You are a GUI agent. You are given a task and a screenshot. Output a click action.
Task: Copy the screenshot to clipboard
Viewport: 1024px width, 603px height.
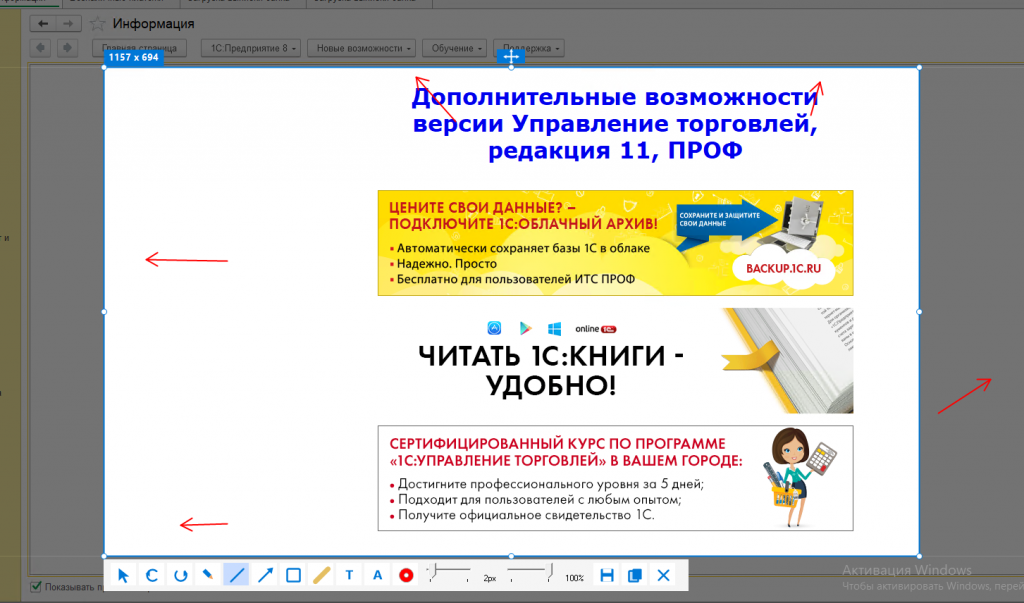point(635,576)
